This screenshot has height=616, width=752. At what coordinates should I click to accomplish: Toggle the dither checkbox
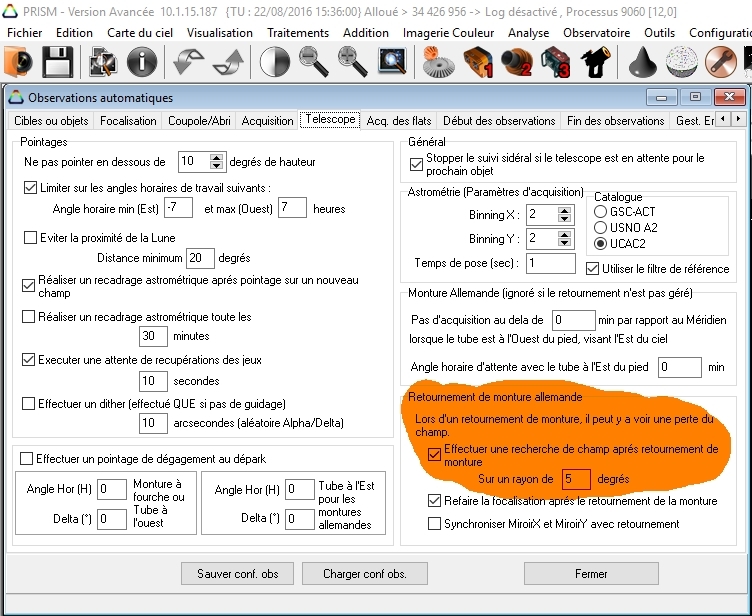(x=30, y=403)
